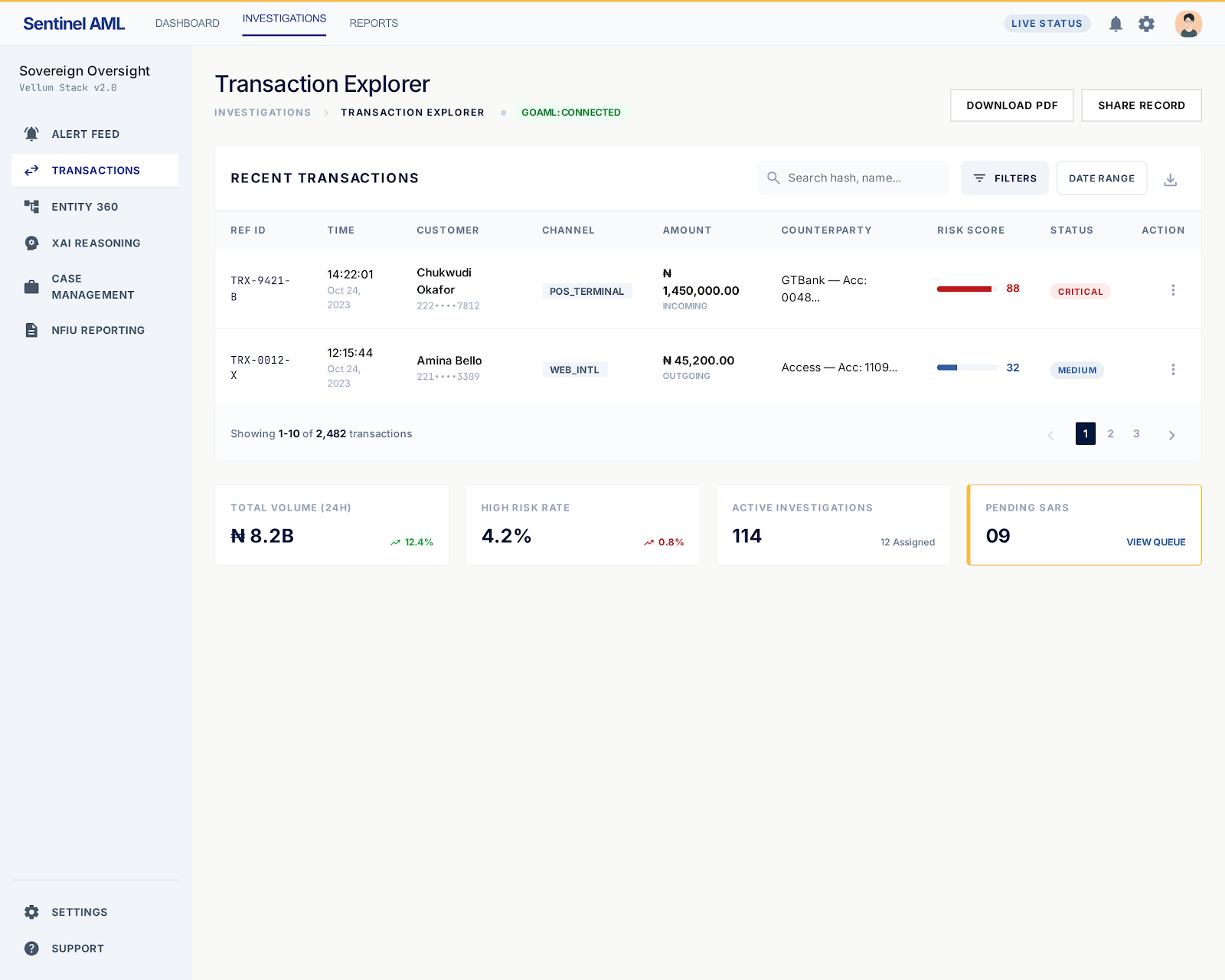
Task: Click the search magnifier icon
Action: (x=773, y=178)
